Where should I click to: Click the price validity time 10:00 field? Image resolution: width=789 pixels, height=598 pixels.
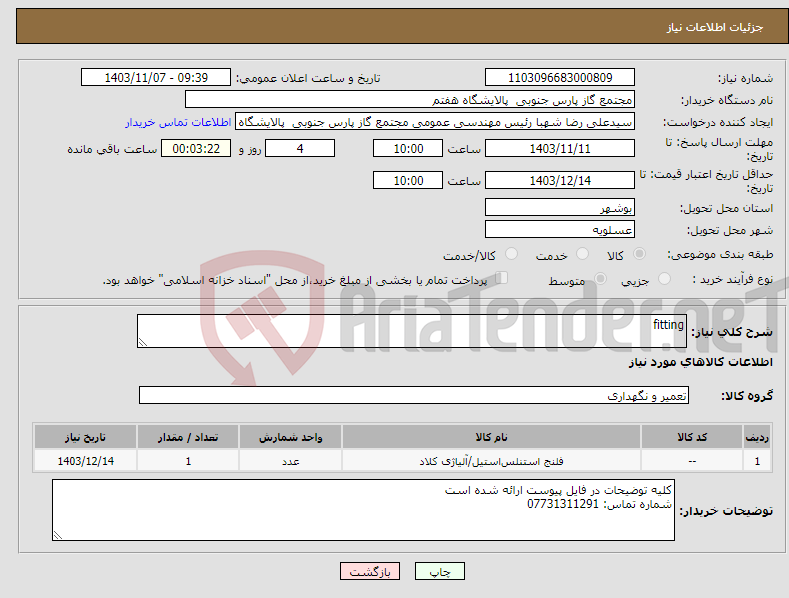click(x=408, y=180)
